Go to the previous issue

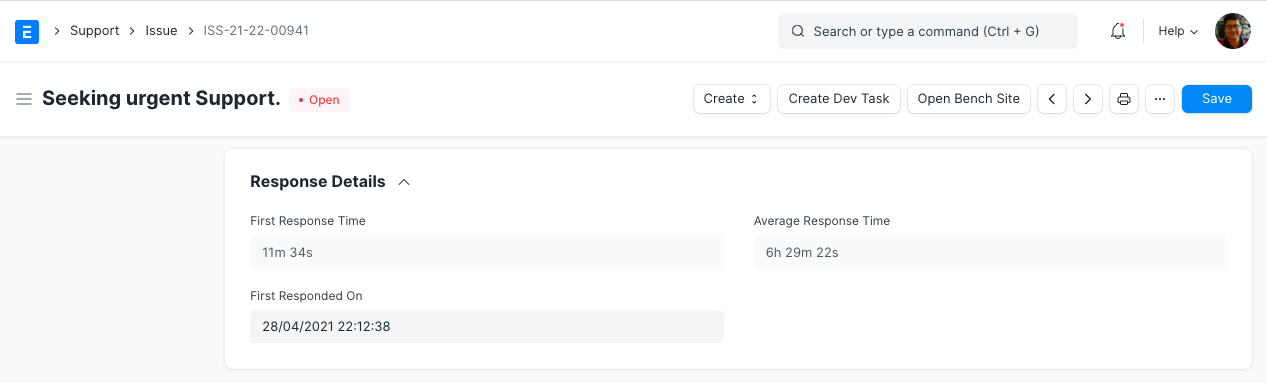coord(1052,99)
